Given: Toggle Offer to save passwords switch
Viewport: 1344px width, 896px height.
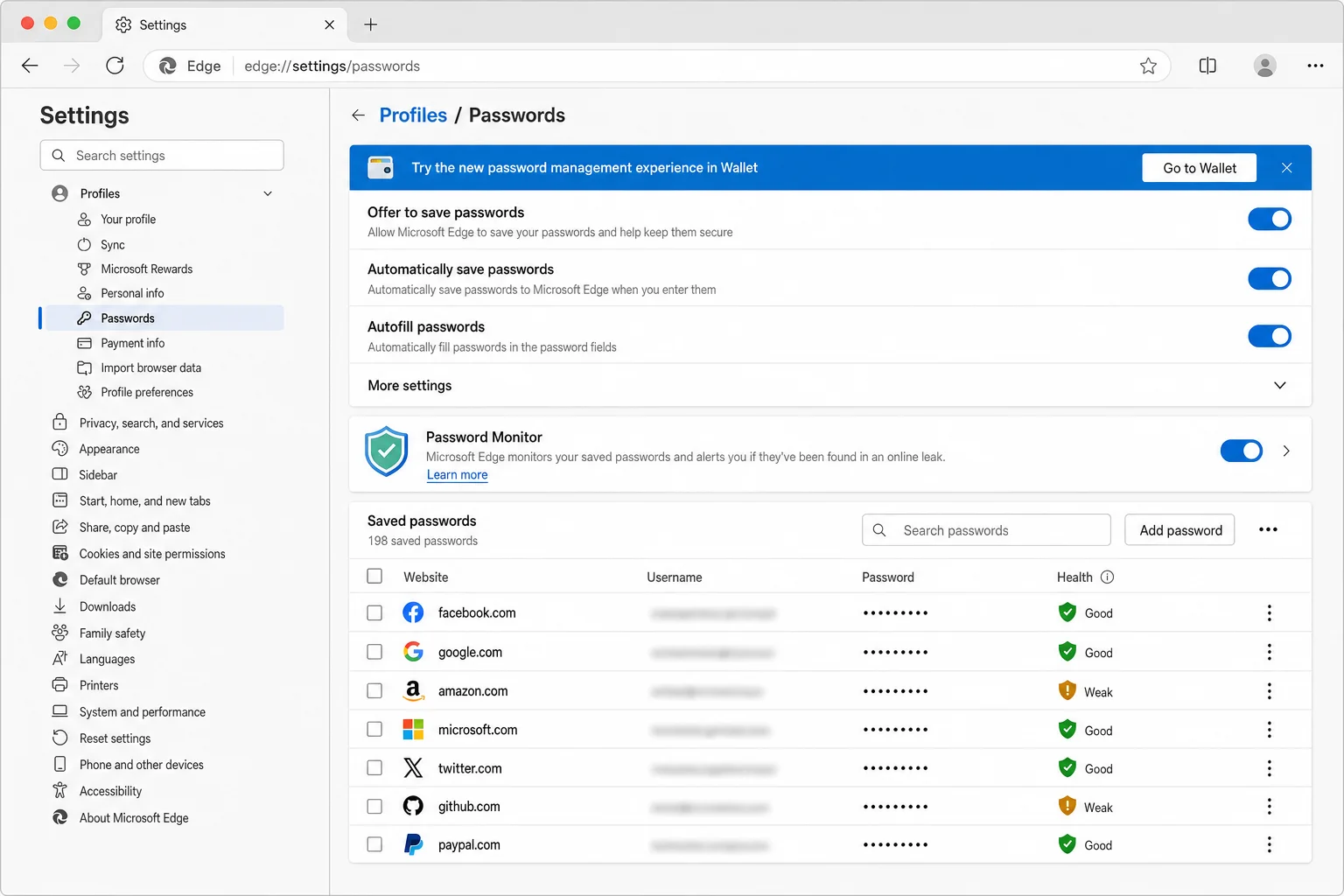Looking at the screenshot, I should click(x=1269, y=219).
